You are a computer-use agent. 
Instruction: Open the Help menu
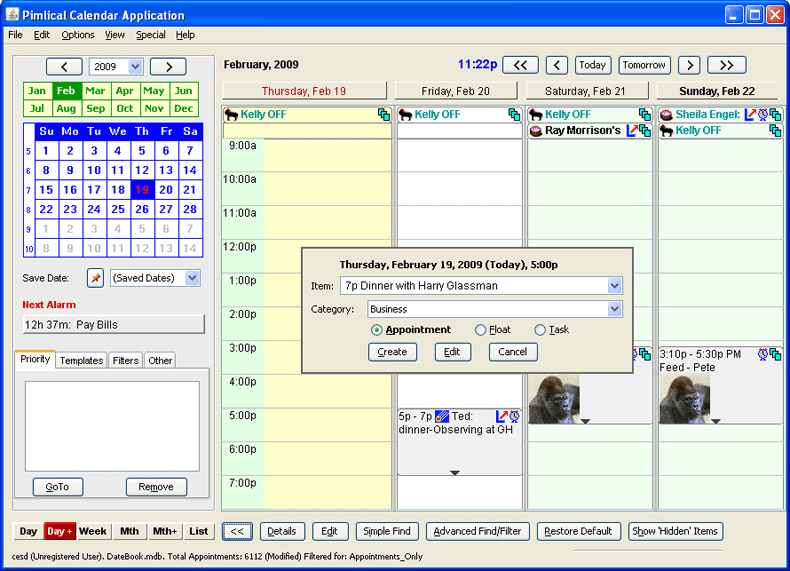click(185, 35)
